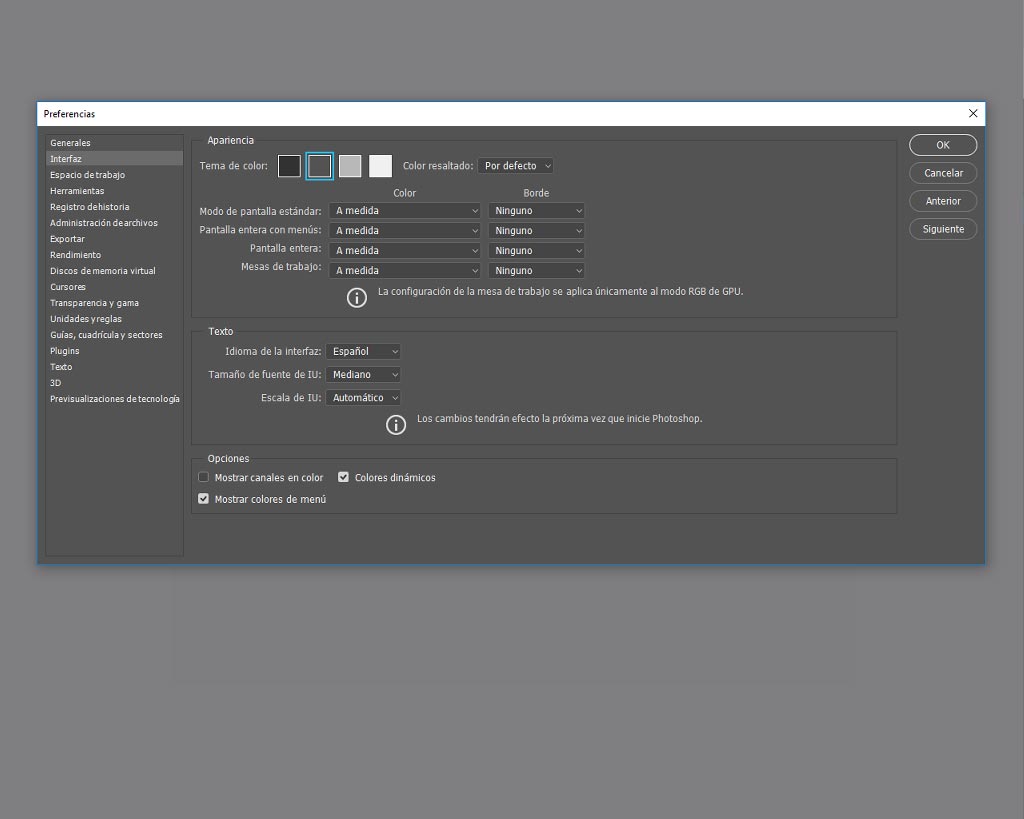Image resolution: width=1024 pixels, height=819 pixels.
Task: Open Exportar preferences category
Action: (x=114, y=239)
